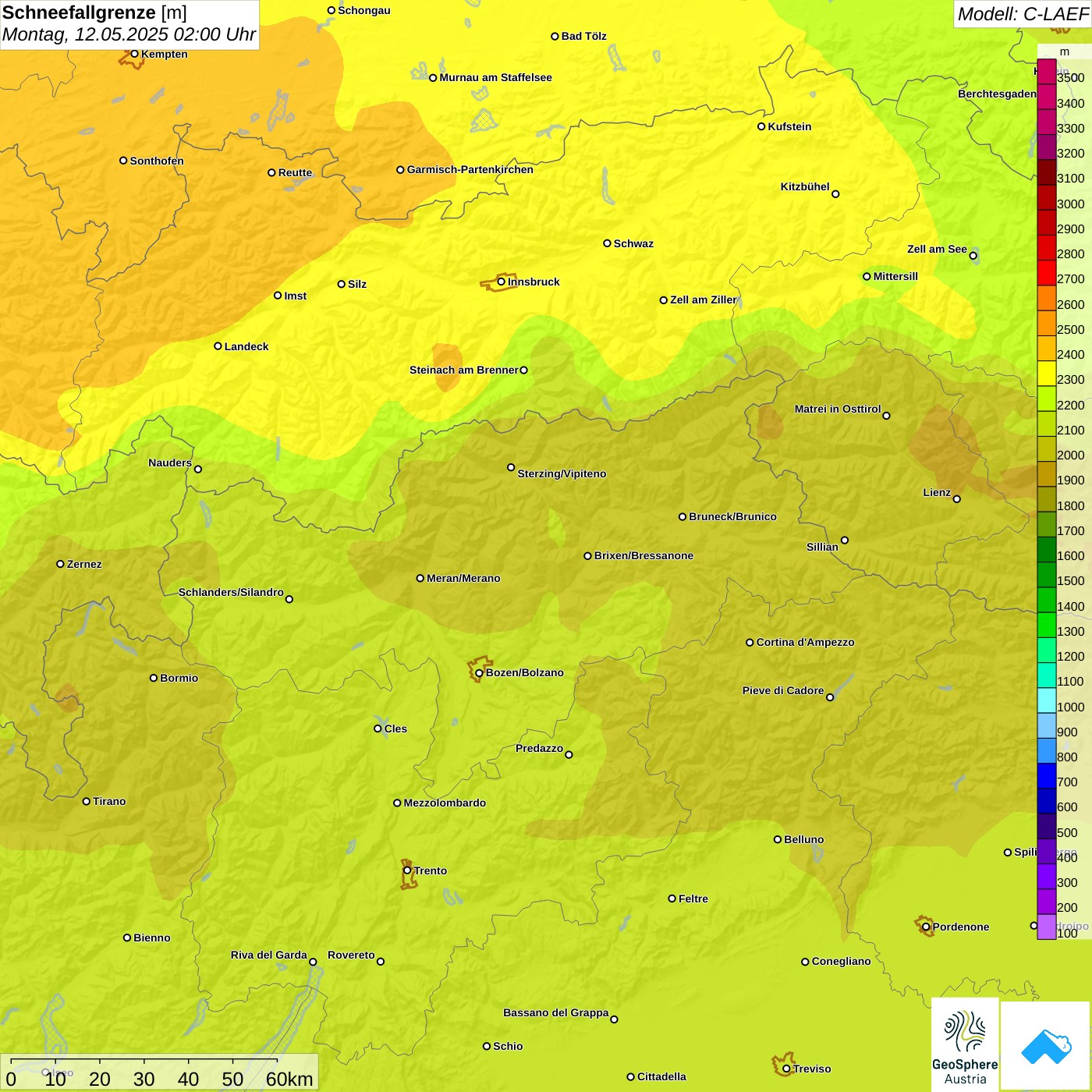This screenshot has width=1092, height=1092.
Task: Click the Kempten city marker
Action: [x=134, y=54]
